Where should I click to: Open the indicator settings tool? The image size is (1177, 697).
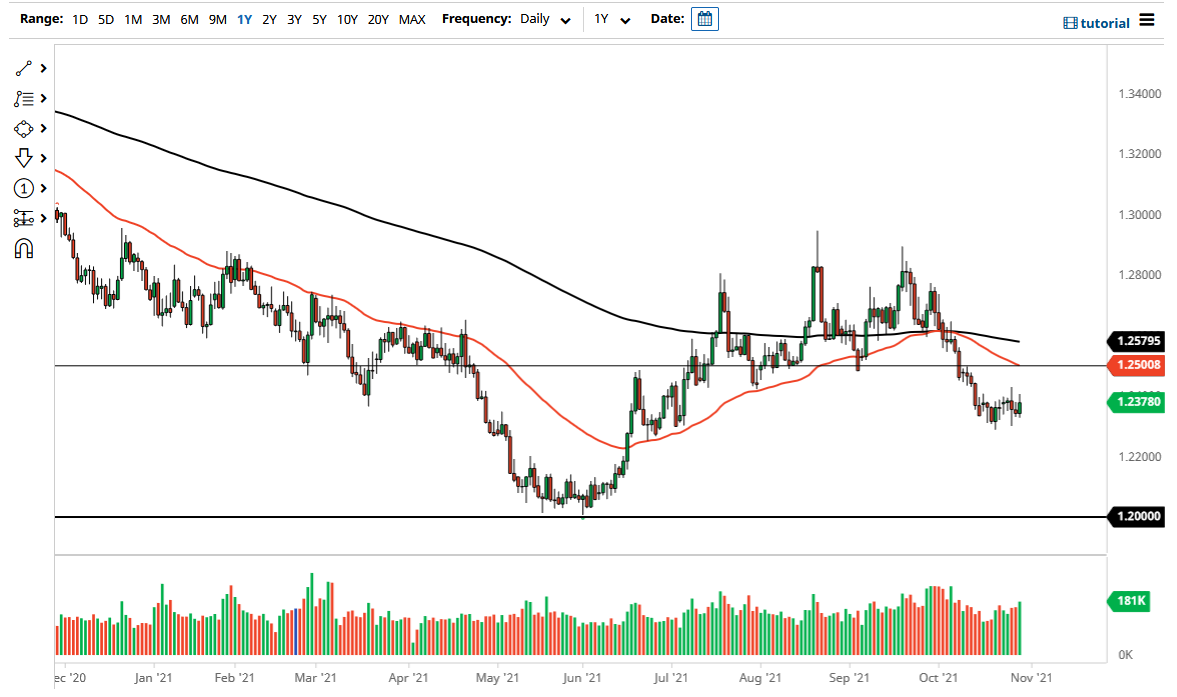(22, 218)
